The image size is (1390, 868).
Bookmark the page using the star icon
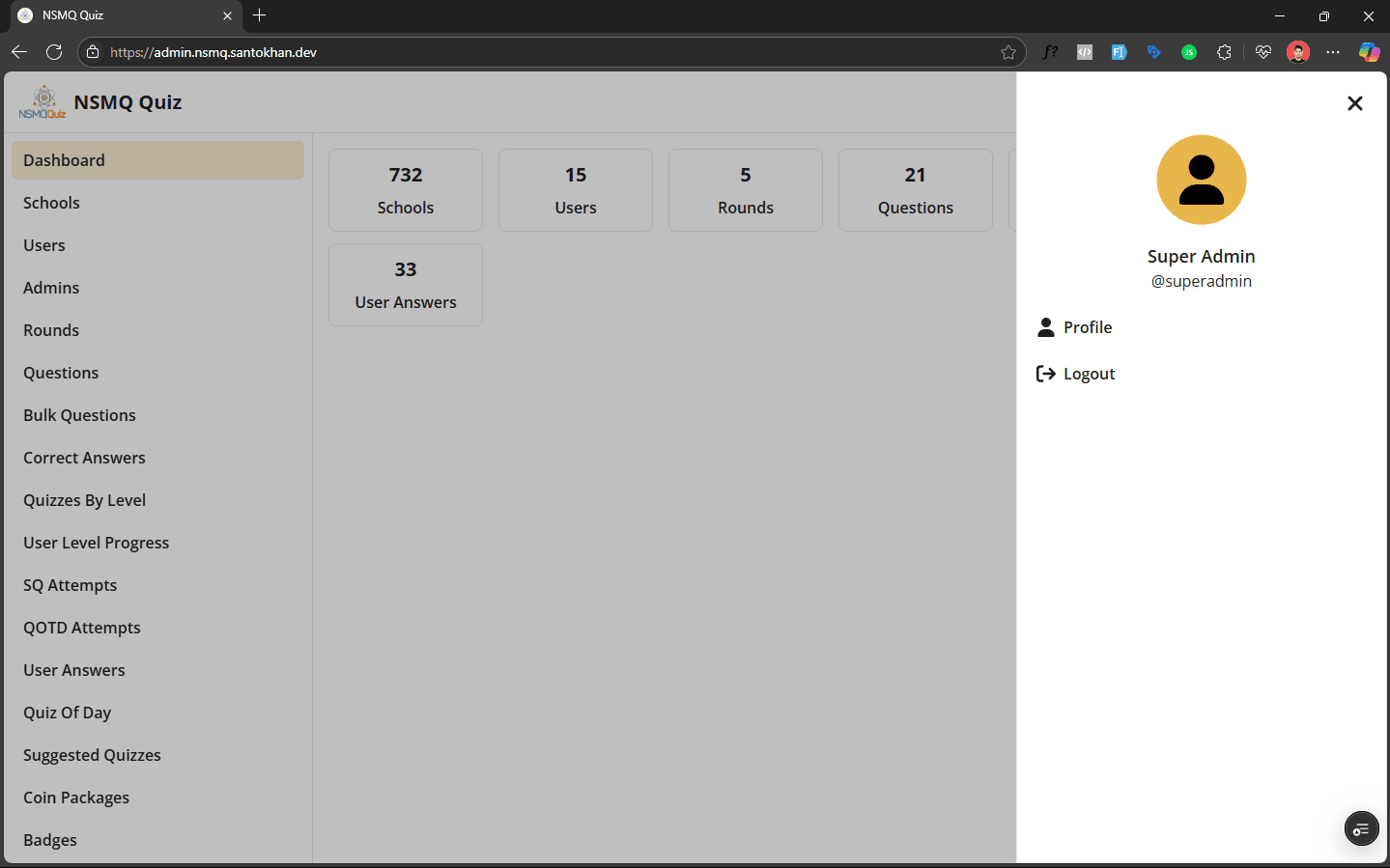pyautogui.click(x=1009, y=51)
